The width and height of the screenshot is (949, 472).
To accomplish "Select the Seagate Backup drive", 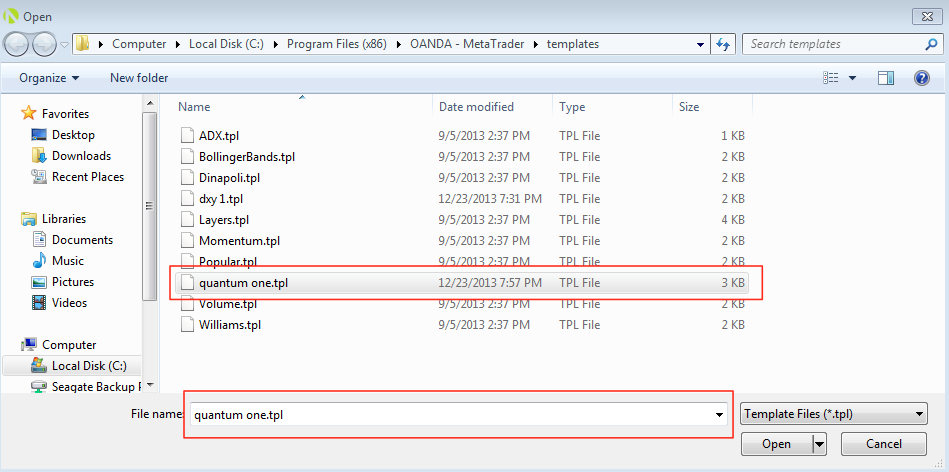I will [x=95, y=387].
